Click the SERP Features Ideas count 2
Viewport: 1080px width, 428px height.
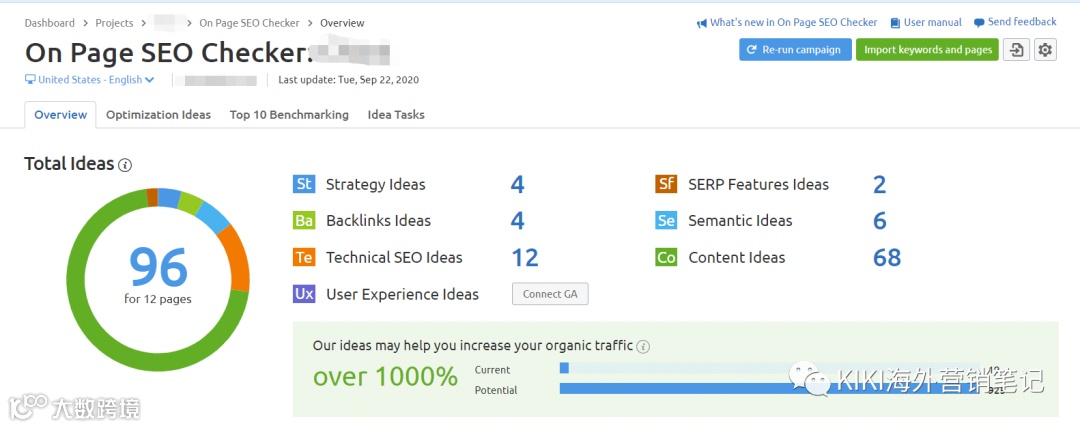[880, 185]
